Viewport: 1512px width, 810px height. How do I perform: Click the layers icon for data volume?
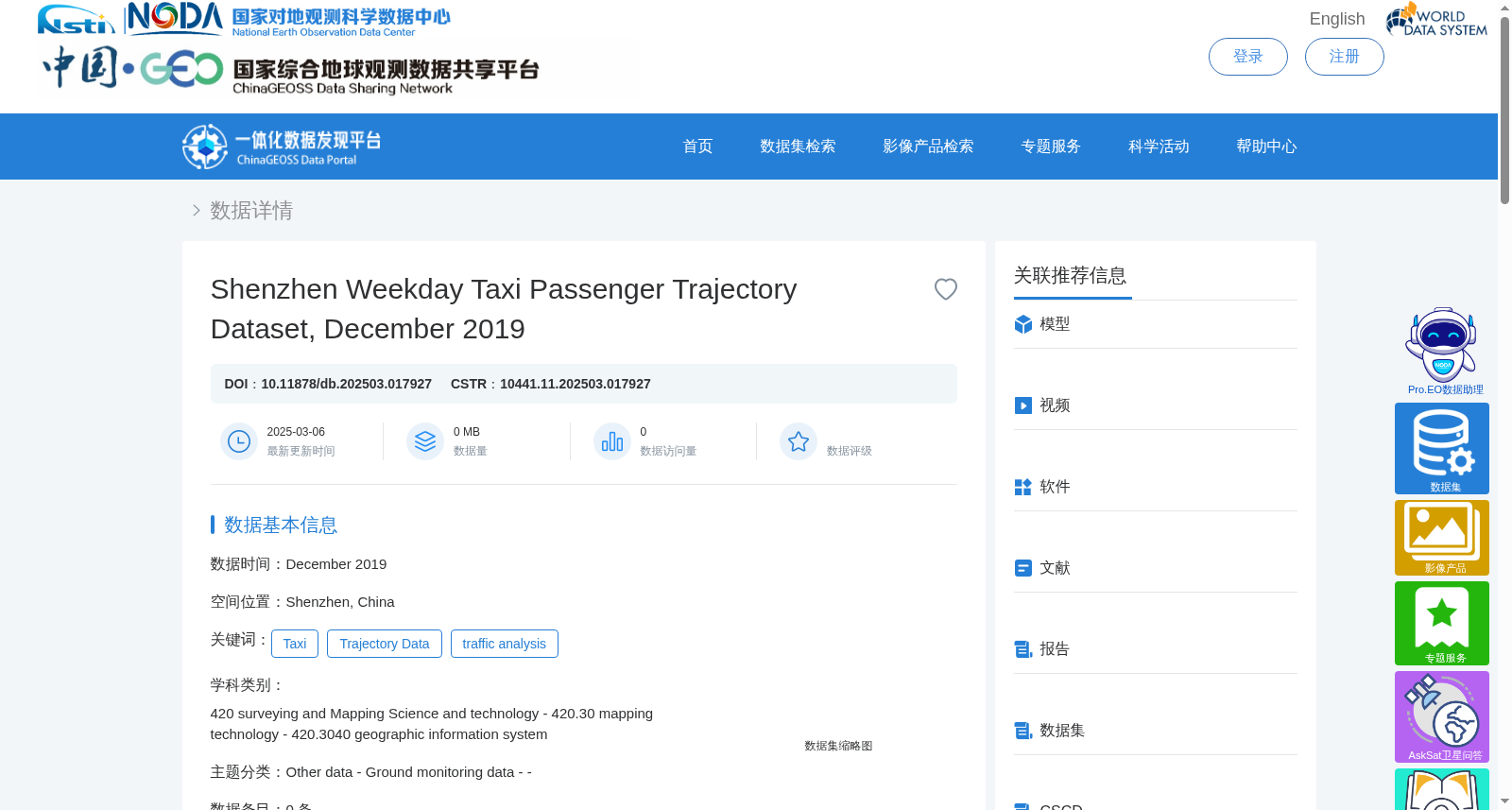[425, 441]
